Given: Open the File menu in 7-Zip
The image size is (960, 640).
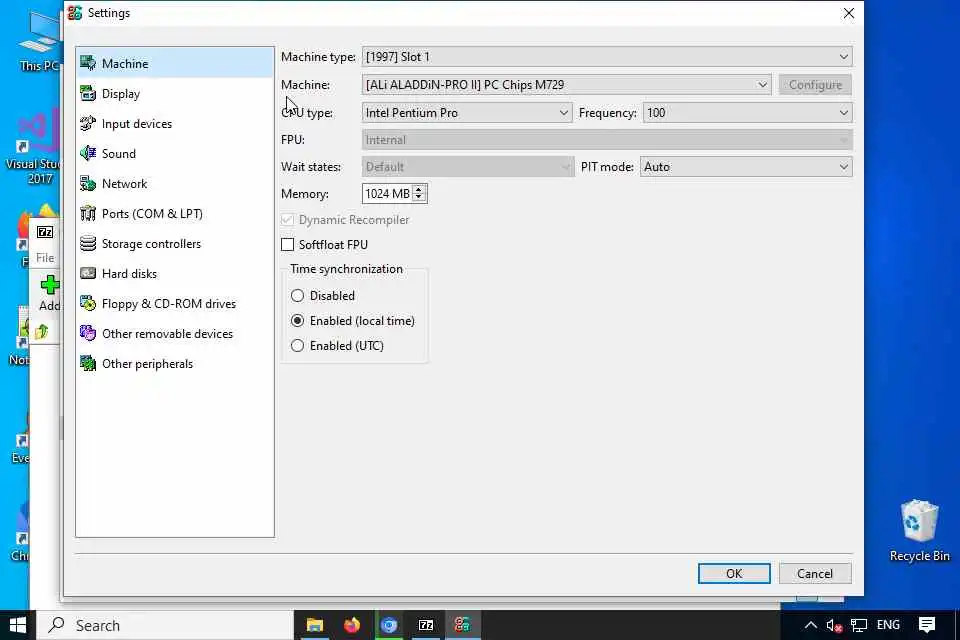Looking at the screenshot, I should click(45, 258).
